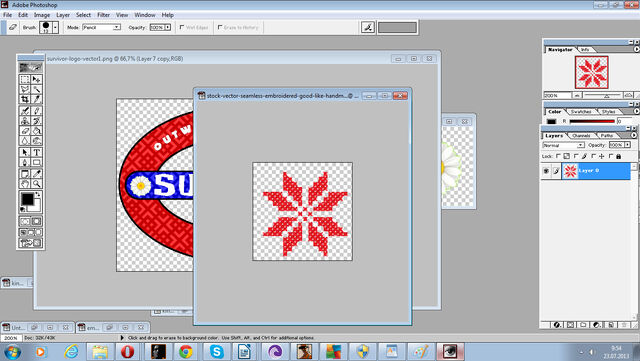Select the Move tool in toolbox
This screenshot has height=361, width=640.
point(36,79)
